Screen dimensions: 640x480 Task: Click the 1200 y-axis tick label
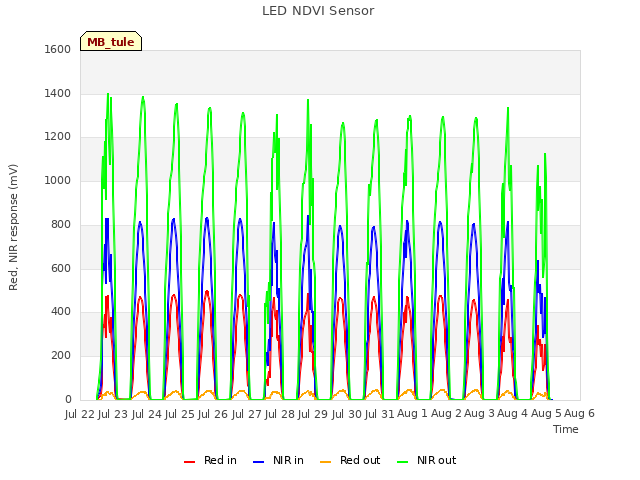point(58,137)
